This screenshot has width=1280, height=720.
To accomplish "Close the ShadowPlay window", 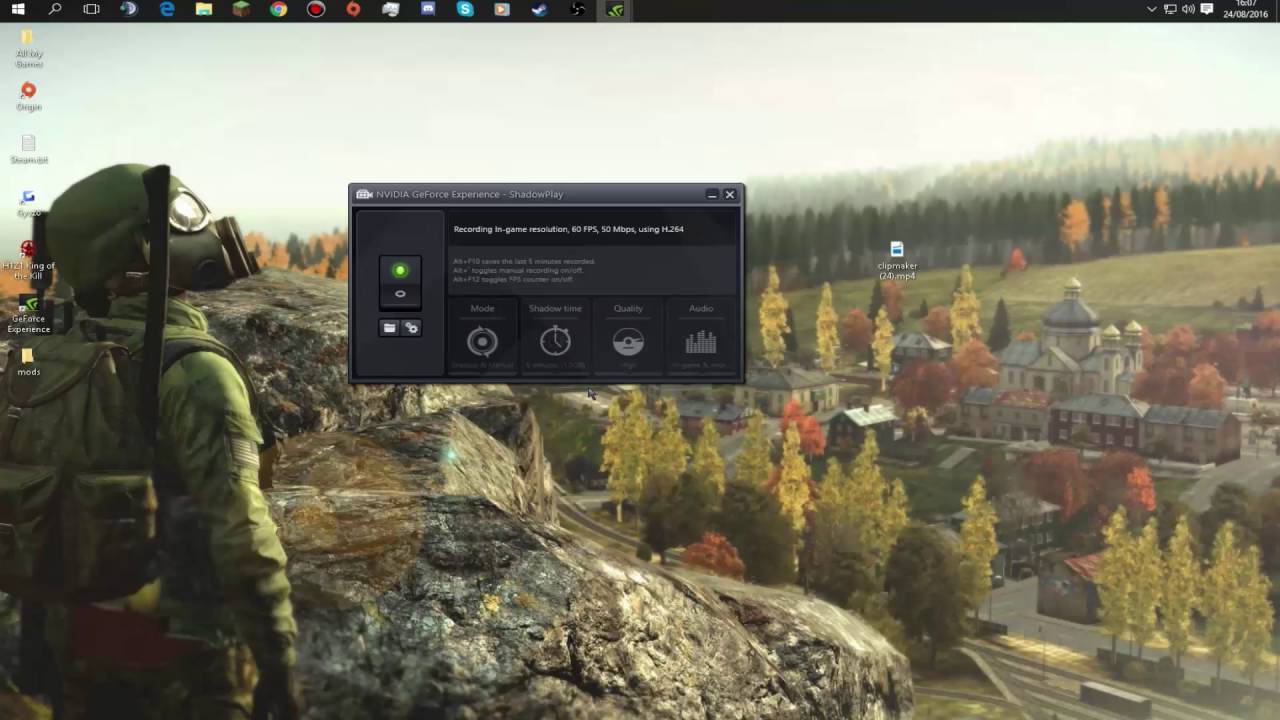I will click(730, 194).
